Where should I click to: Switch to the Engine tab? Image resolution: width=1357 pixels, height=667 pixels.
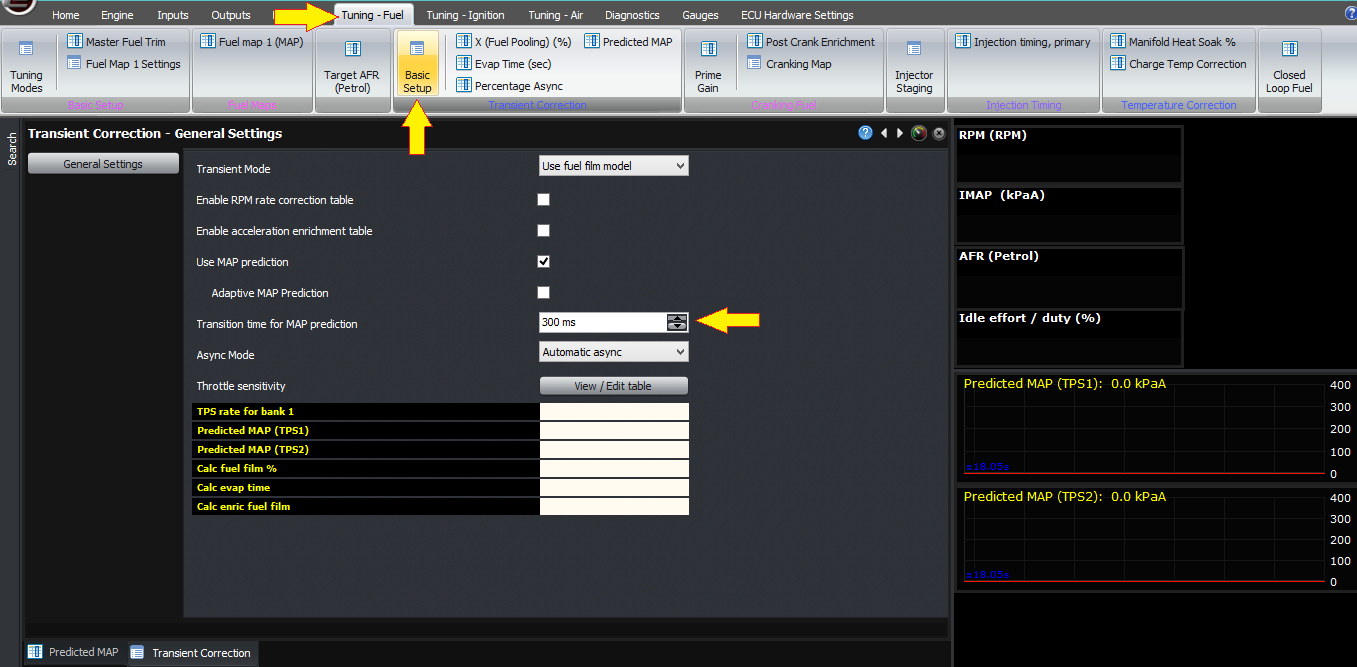click(x=117, y=15)
